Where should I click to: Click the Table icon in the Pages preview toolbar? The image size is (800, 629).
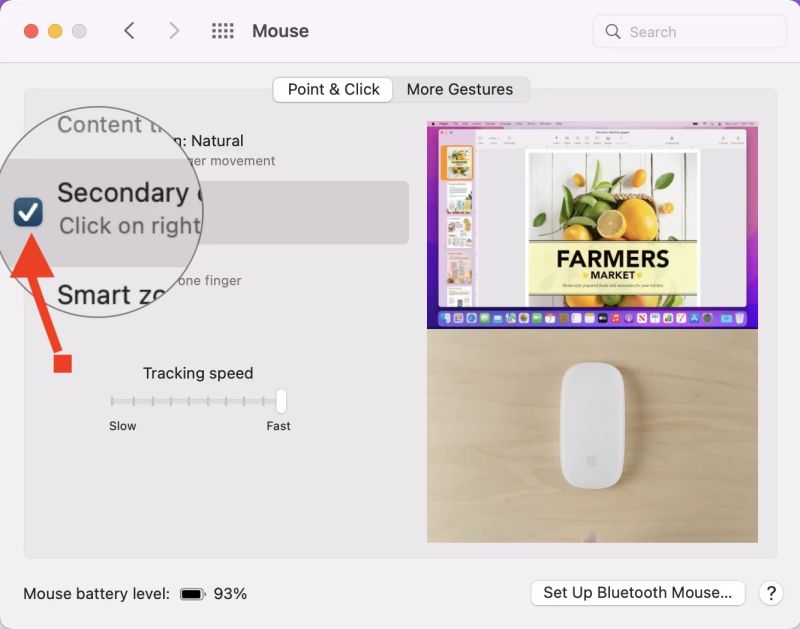[x=567, y=140]
